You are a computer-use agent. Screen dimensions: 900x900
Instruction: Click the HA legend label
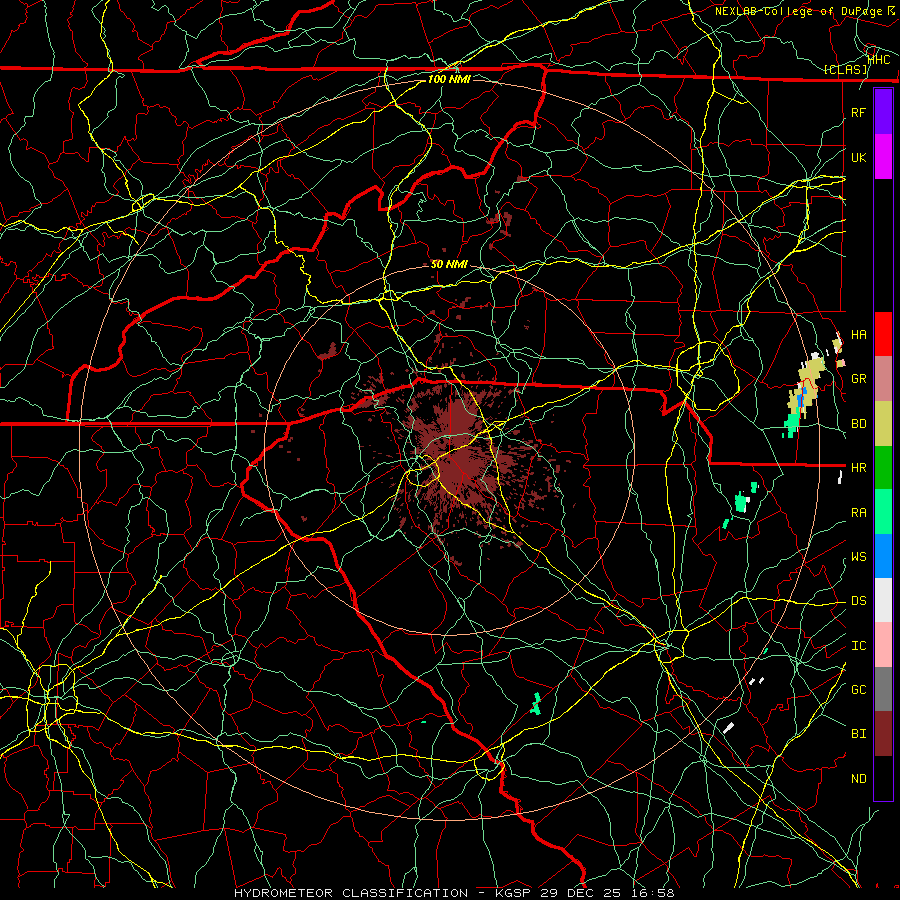pos(858,335)
